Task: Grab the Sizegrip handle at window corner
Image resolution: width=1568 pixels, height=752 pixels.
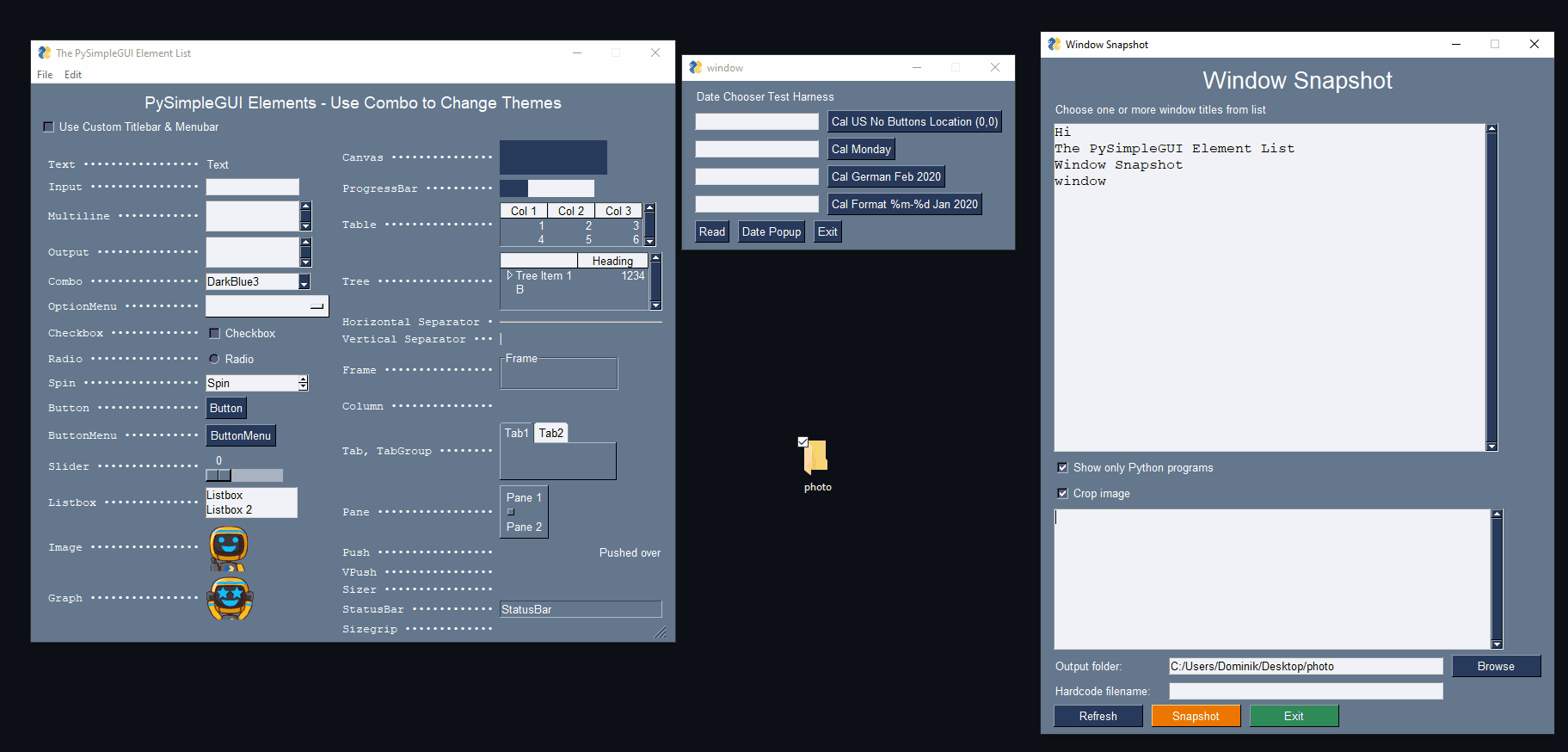Action: [x=660, y=632]
